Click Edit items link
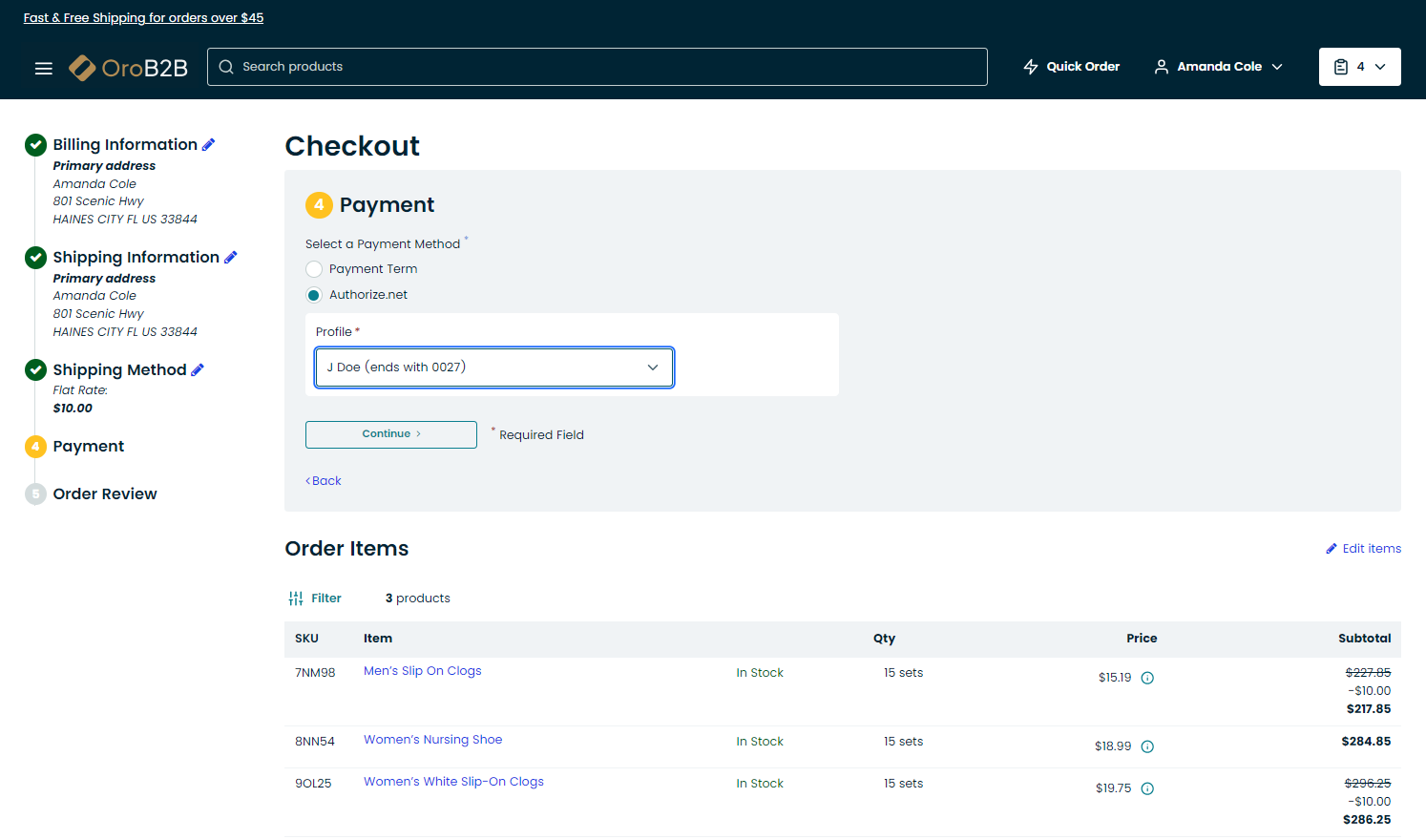1426x840 pixels. [x=1364, y=549]
